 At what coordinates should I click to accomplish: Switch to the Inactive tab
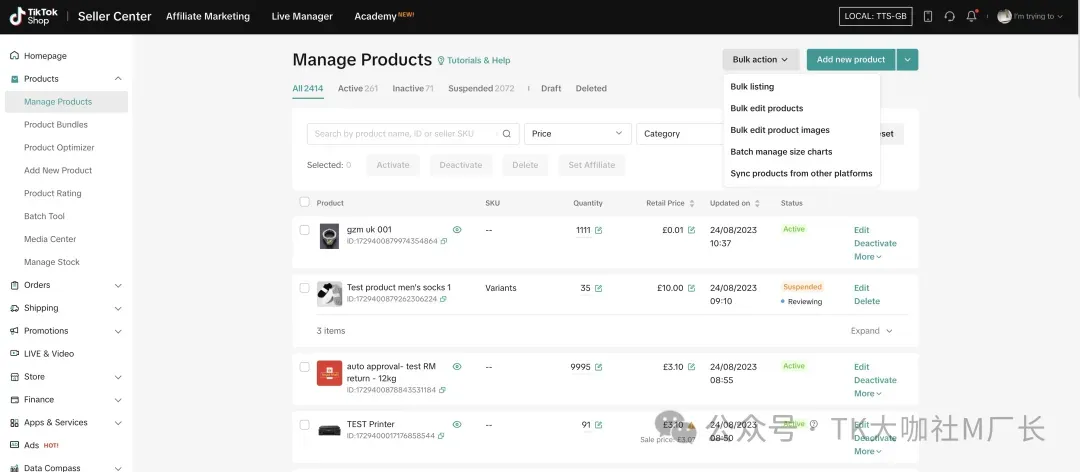(413, 88)
